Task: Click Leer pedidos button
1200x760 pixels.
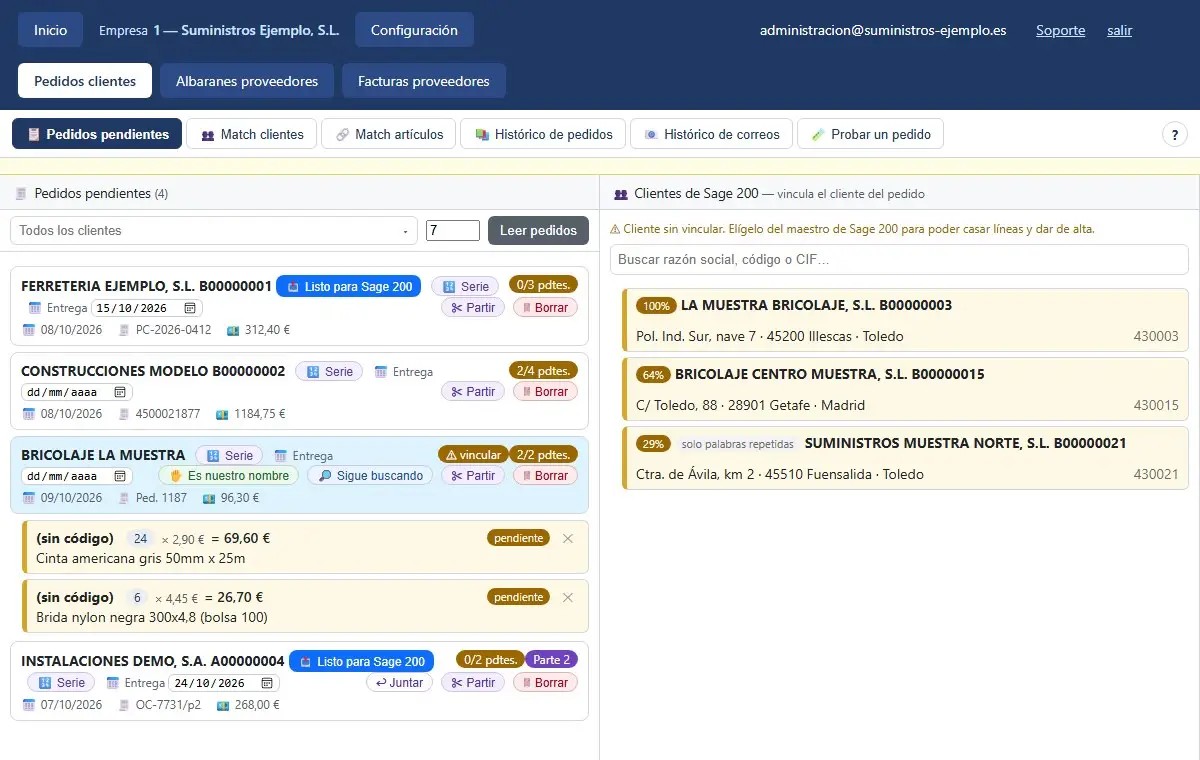Action: coord(538,230)
